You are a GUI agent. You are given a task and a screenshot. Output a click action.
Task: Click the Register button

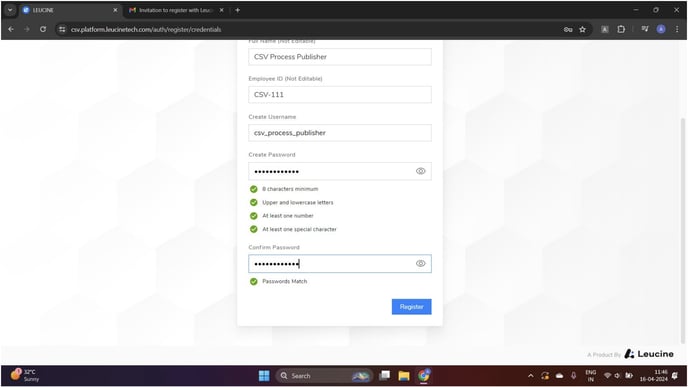pos(411,307)
